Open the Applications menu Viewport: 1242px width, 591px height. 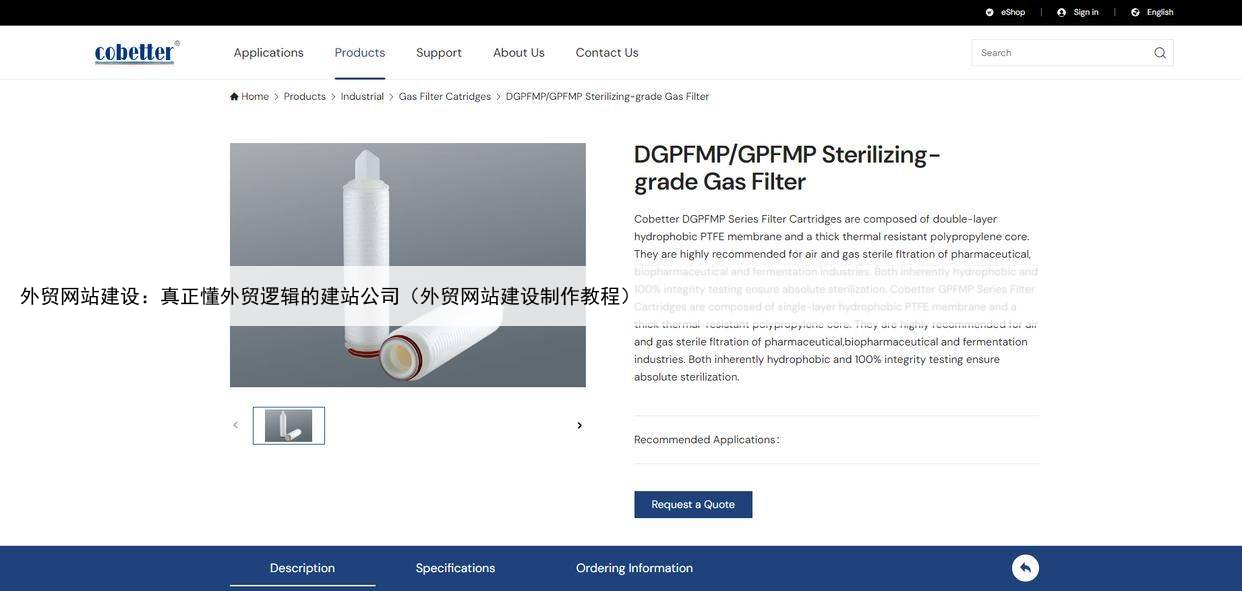tap(269, 53)
